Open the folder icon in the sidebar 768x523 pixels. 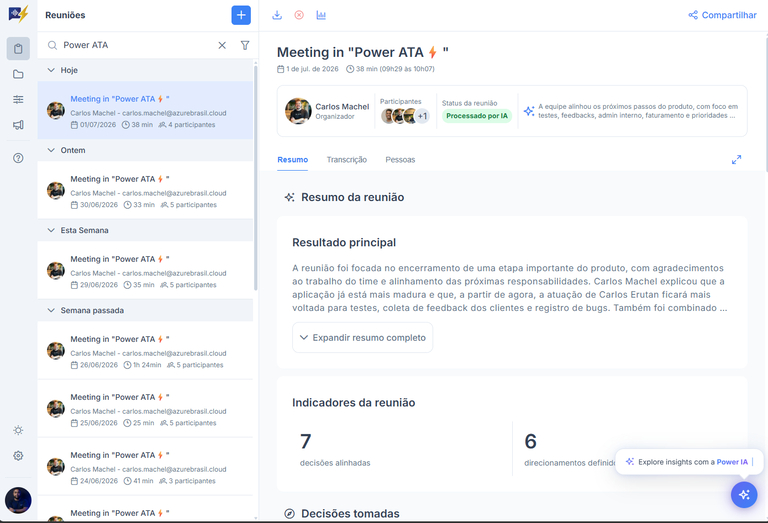[x=18, y=74]
